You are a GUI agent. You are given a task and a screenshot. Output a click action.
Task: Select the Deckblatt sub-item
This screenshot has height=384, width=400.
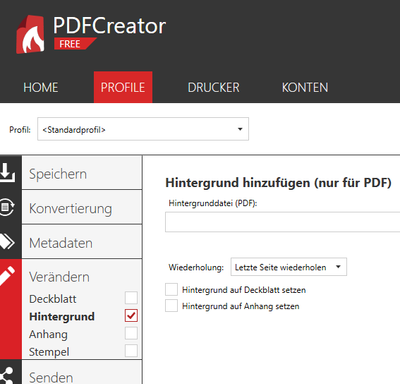click(53, 299)
